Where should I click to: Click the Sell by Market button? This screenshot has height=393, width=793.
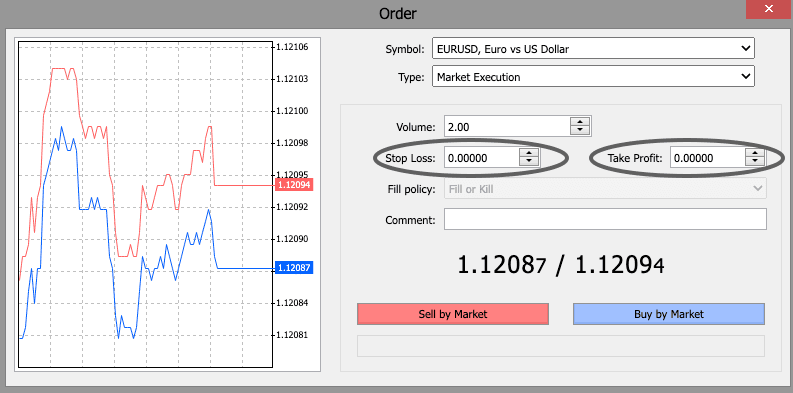453,314
